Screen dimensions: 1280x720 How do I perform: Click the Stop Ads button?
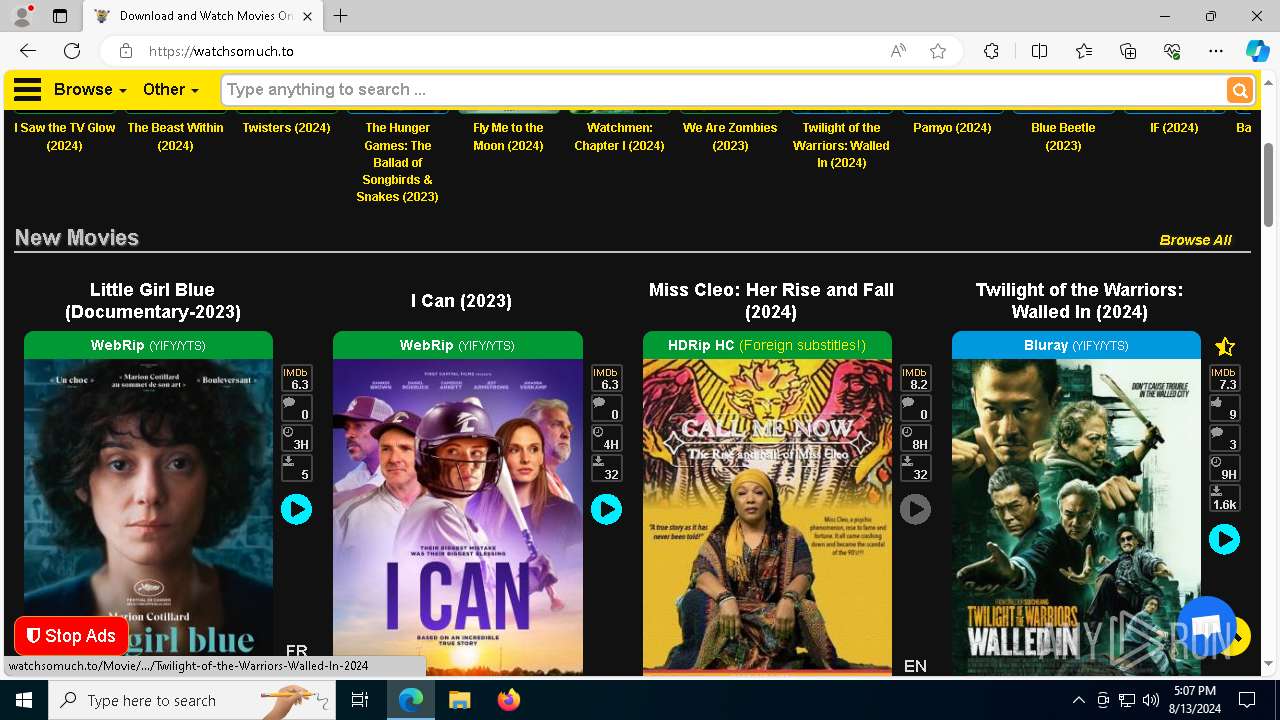point(71,636)
